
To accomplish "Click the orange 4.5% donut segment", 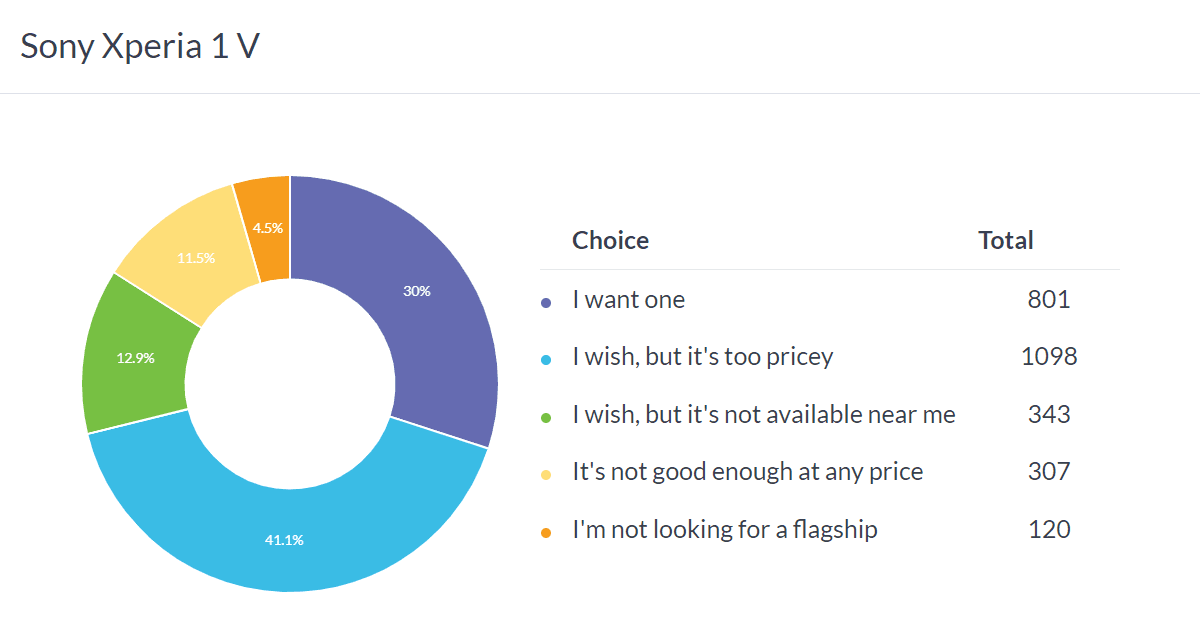I will click(265, 228).
